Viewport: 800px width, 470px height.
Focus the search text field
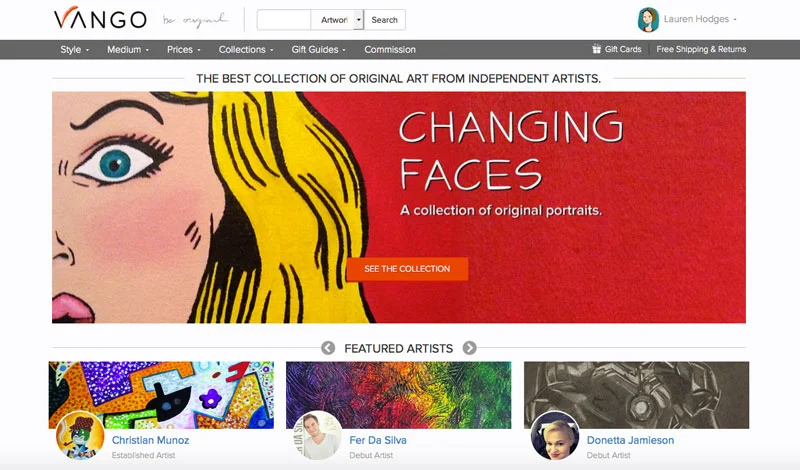[284, 20]
